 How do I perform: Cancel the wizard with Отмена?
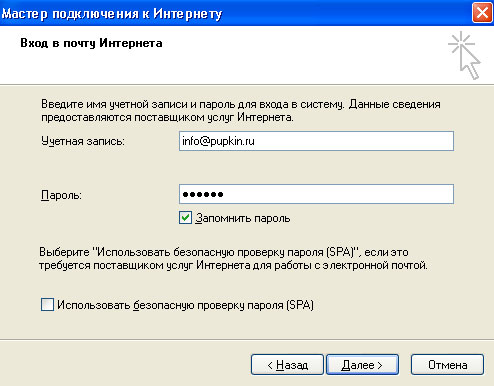447,365
